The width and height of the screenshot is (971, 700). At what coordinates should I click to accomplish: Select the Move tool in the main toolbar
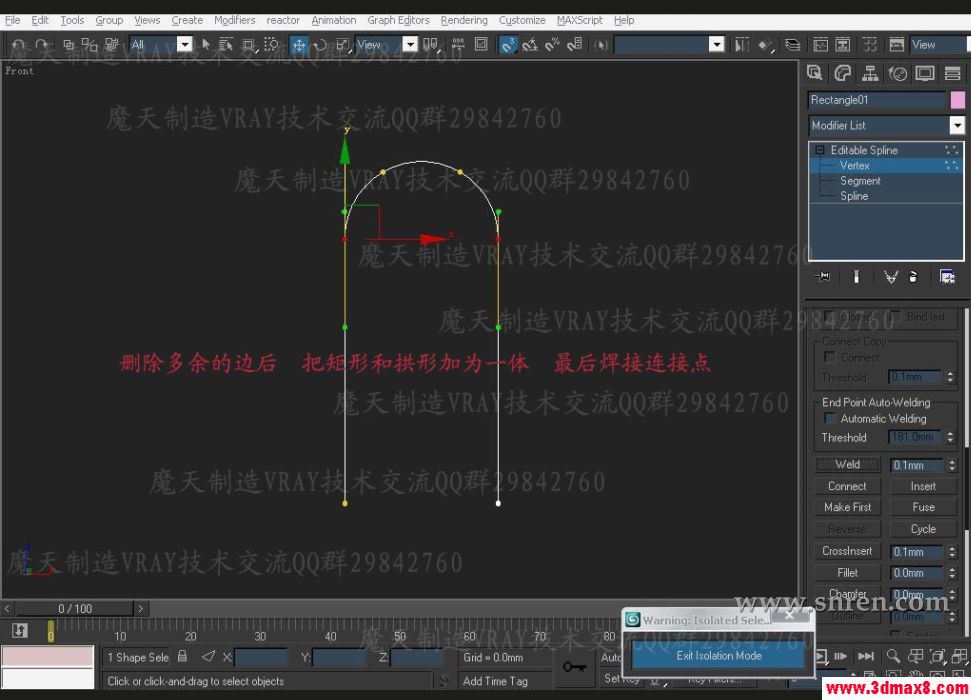point(298,44)
